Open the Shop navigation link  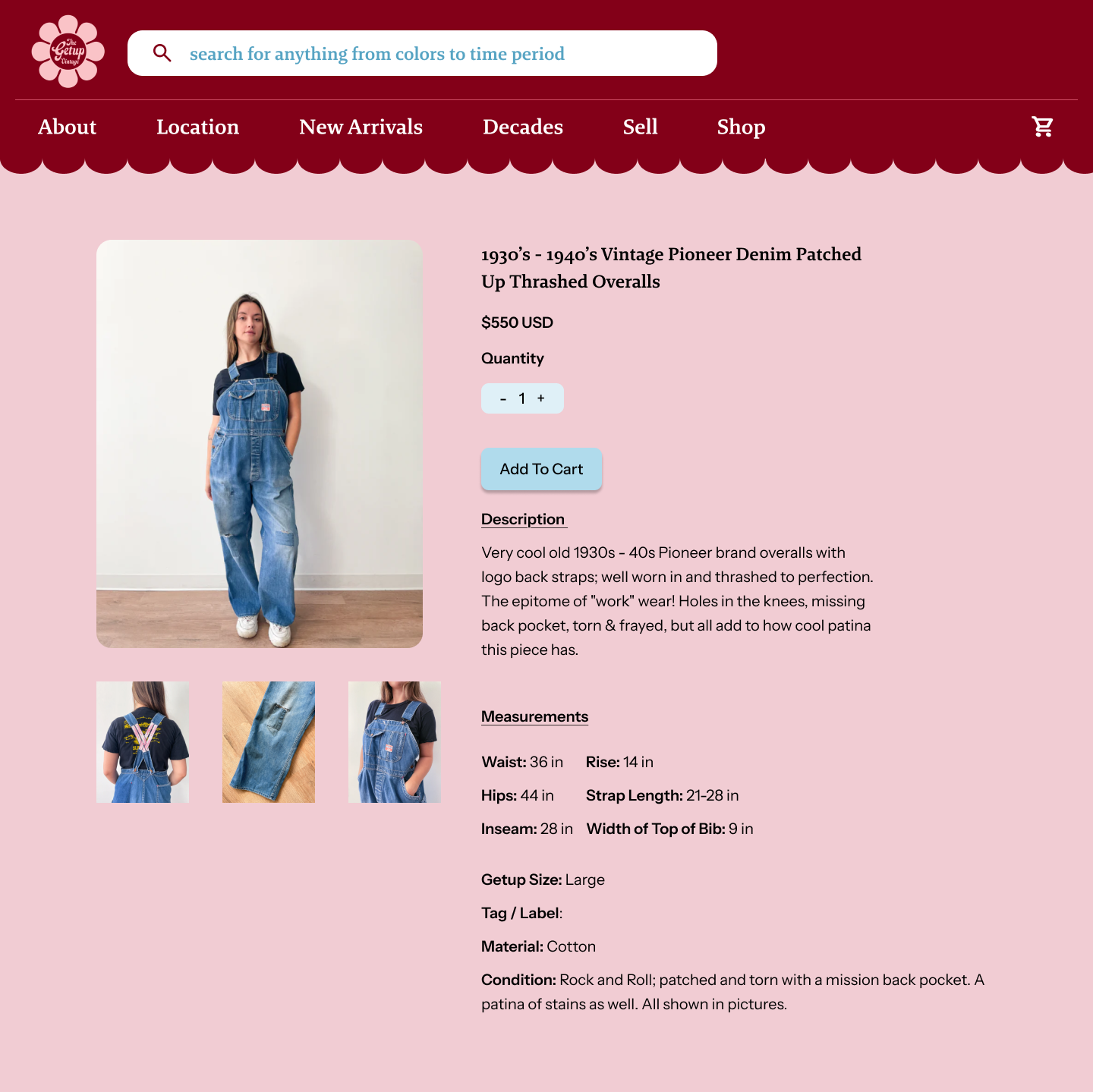pos(741,127)
